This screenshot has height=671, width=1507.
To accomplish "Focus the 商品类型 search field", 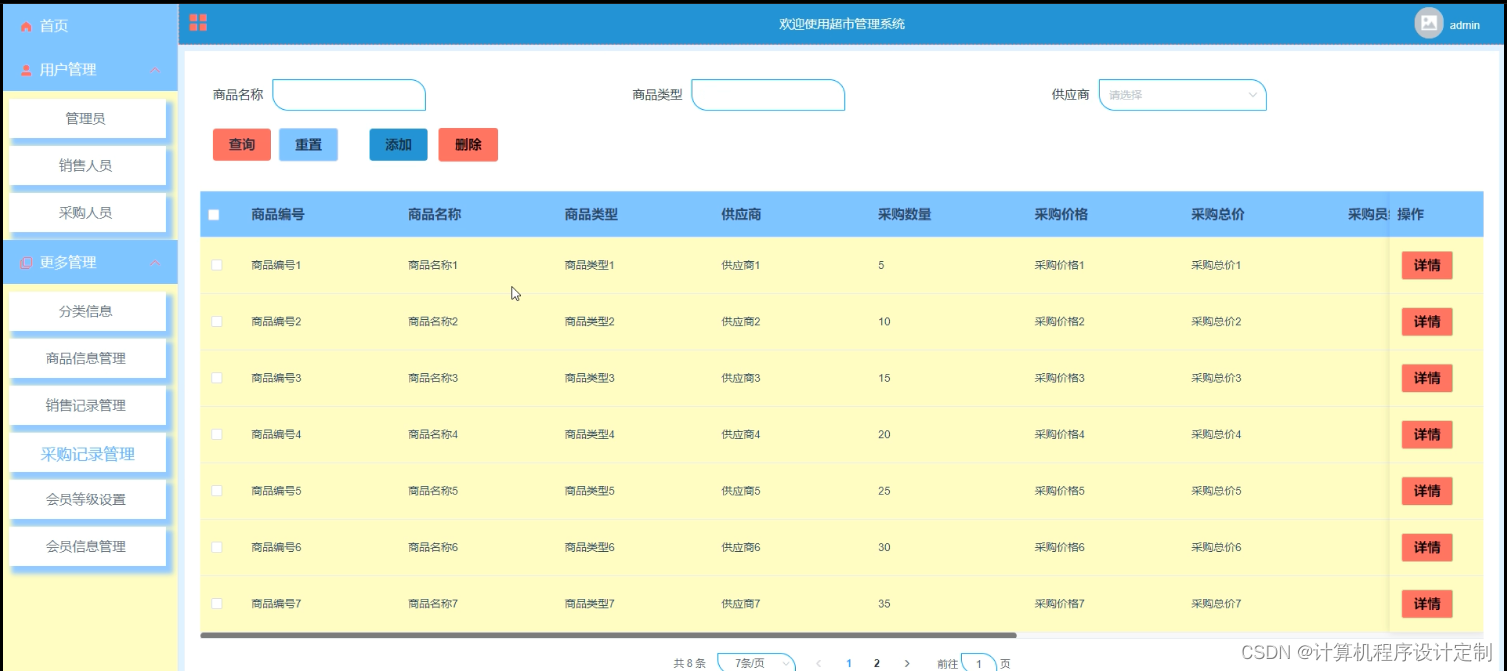I will point(768,95).
